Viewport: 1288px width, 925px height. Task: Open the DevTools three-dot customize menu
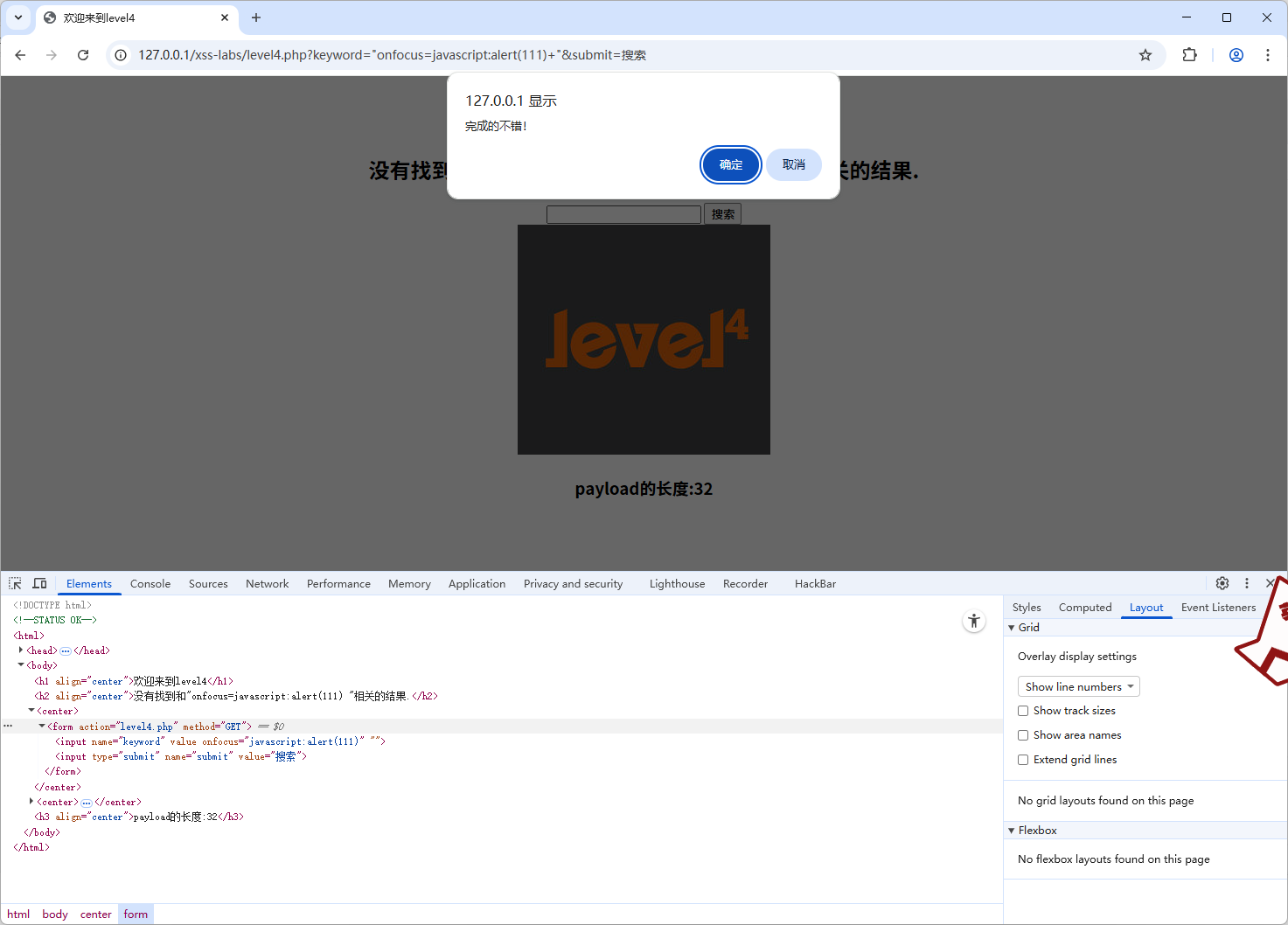coord(1247,583)
